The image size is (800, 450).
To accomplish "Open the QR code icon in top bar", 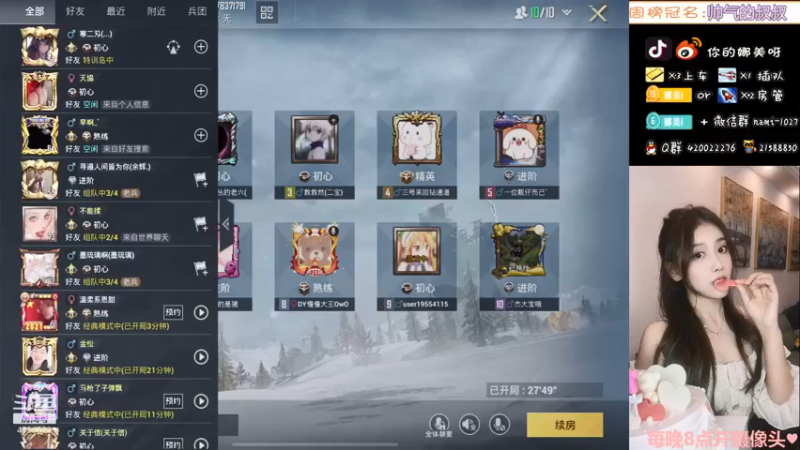I will coord(267,13).
